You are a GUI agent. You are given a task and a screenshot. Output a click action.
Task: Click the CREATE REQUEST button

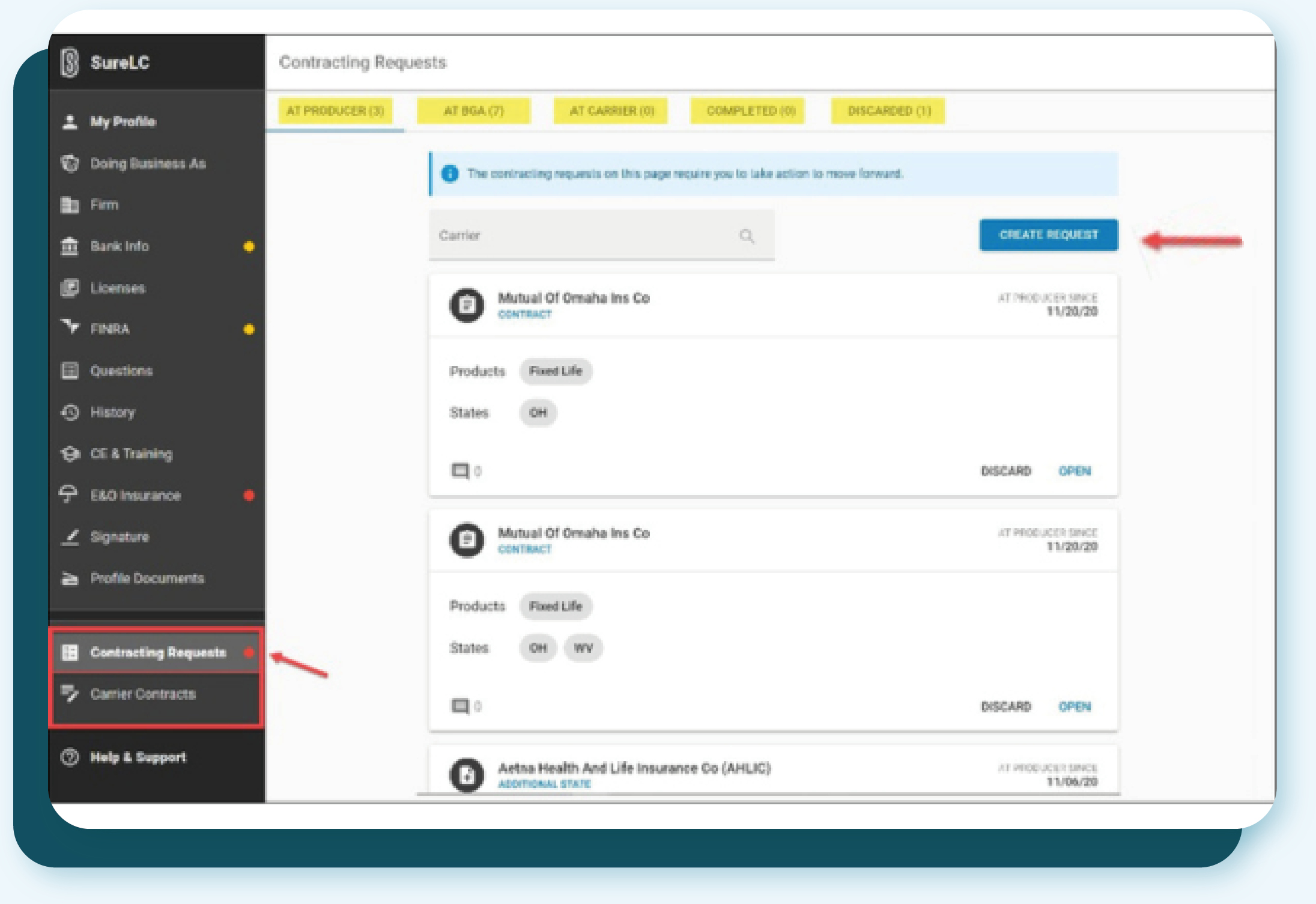(1049, 235)
